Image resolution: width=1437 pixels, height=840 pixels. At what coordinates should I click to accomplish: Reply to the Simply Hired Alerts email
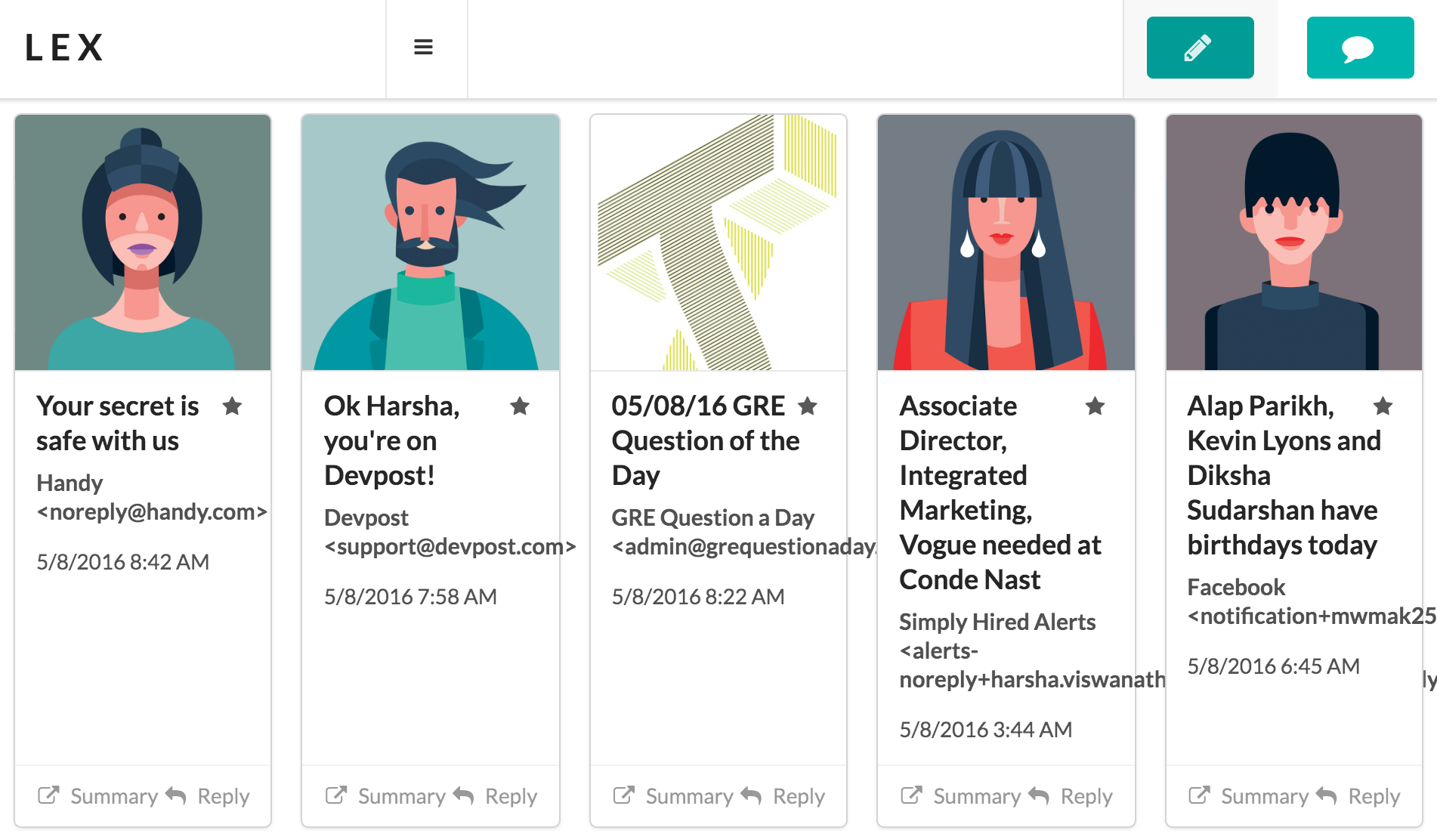tap(1071, 796)
